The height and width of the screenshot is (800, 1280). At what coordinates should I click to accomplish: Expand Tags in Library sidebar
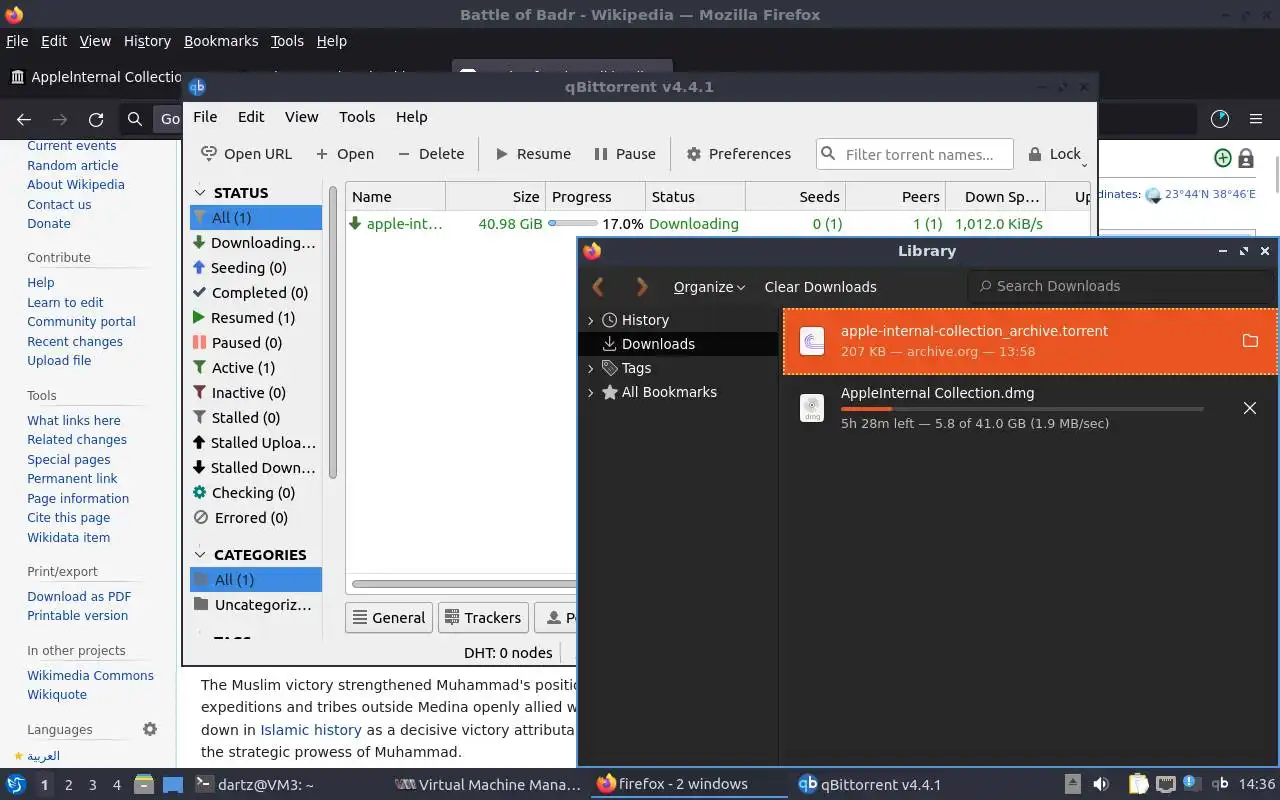(590, 368)
